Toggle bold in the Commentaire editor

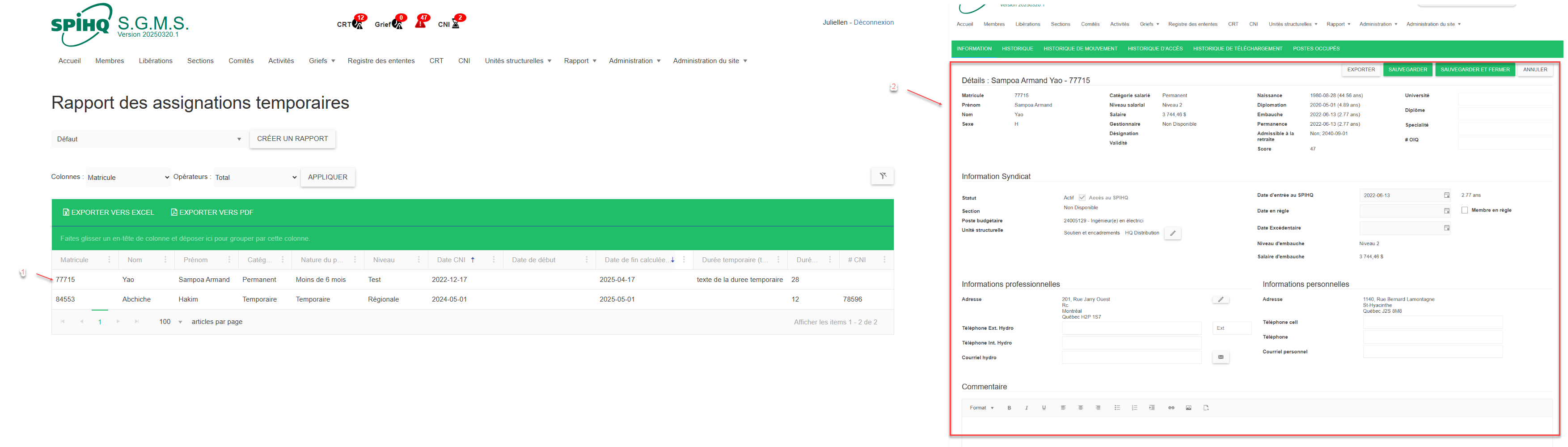pyautogui.click(x=1009, y=408)
